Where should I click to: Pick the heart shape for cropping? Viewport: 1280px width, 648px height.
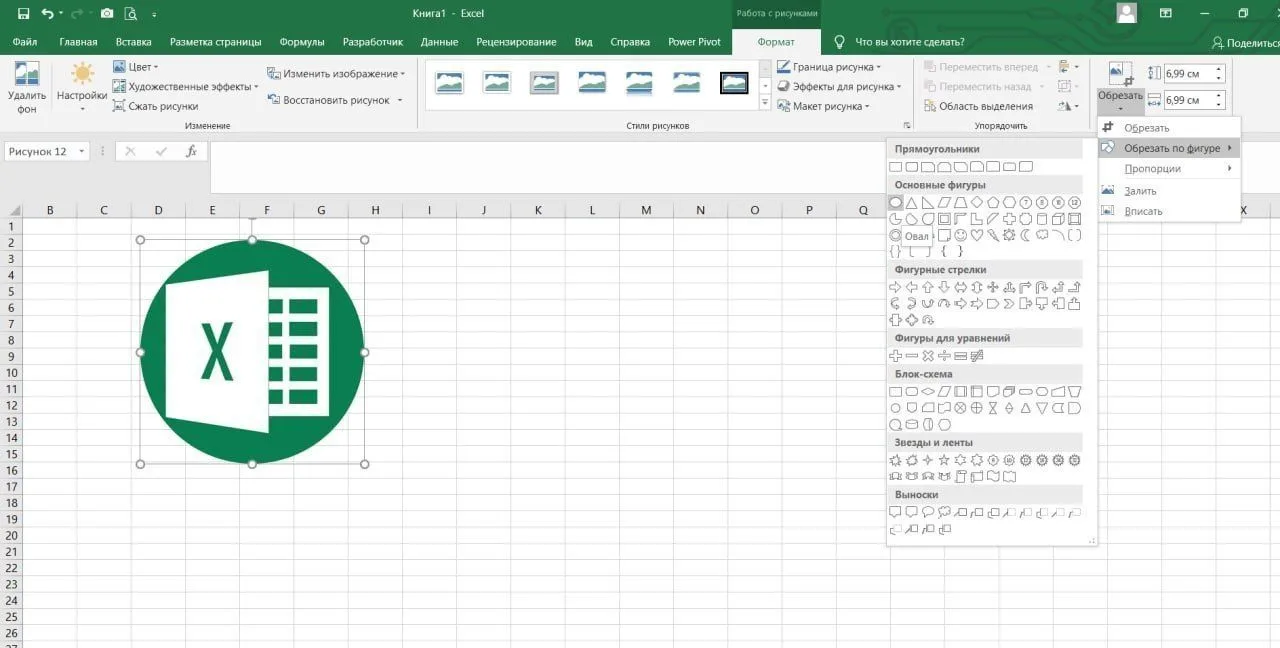976,236
